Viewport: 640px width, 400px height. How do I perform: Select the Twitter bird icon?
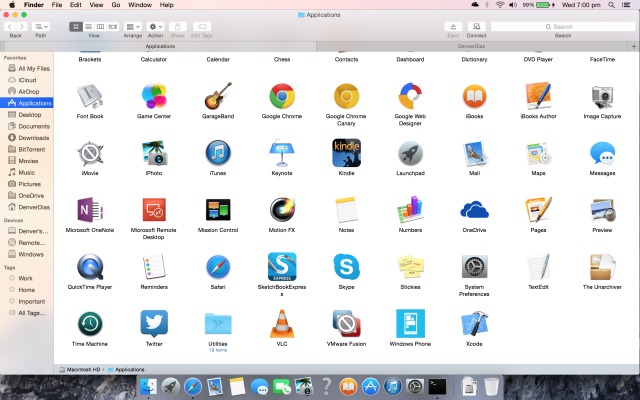click(x=154, y=323)
